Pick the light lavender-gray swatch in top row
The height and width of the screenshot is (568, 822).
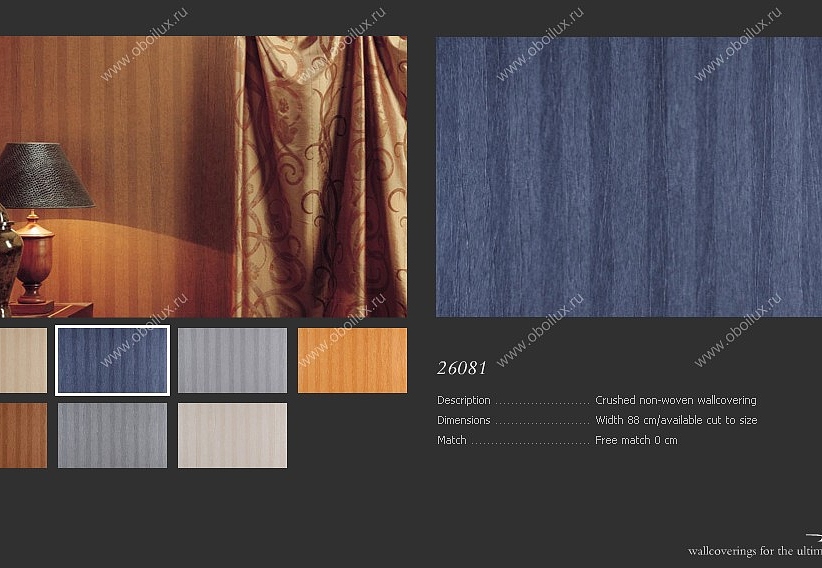(232, 360)
